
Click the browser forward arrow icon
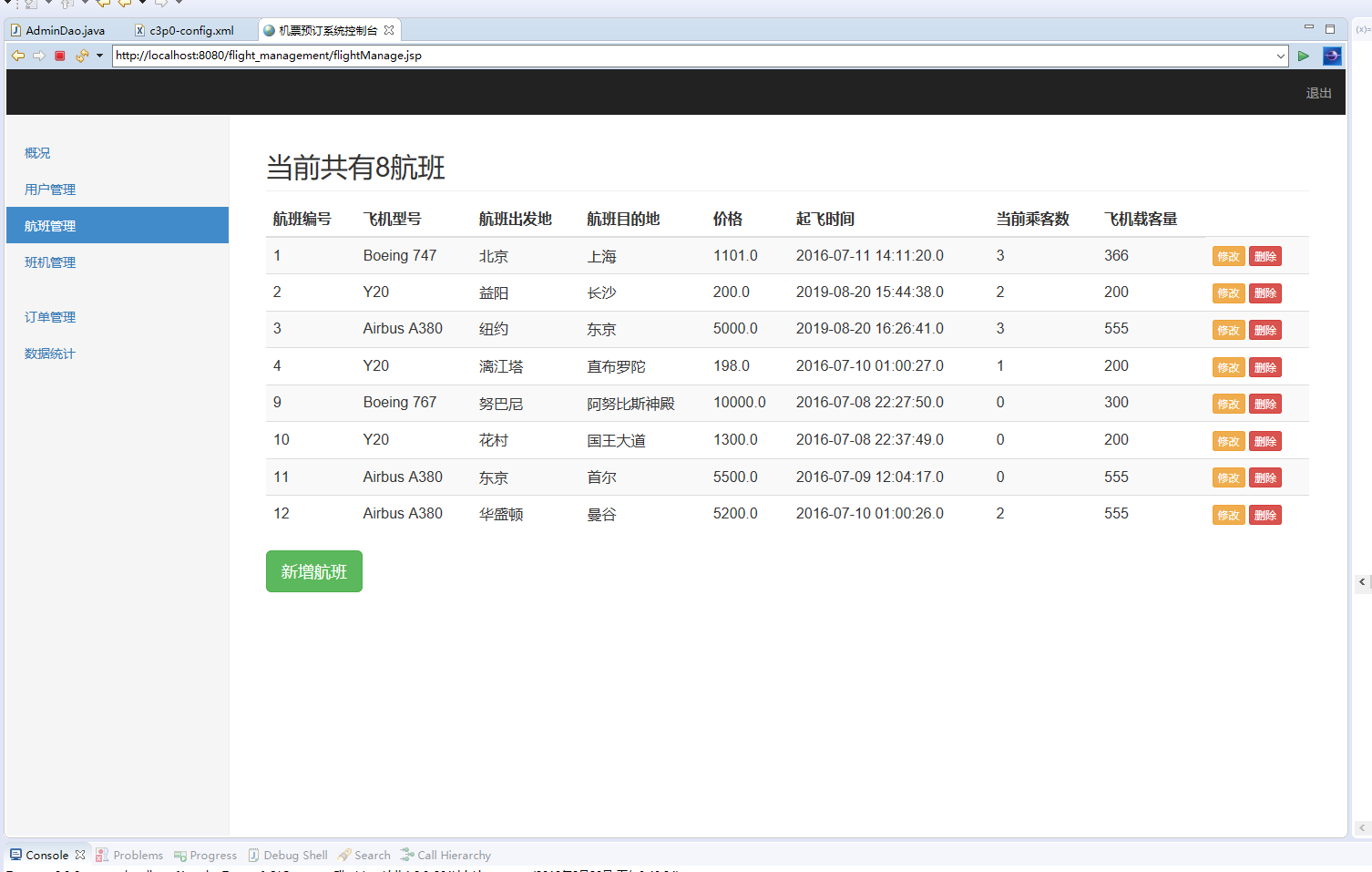(38, 56)
